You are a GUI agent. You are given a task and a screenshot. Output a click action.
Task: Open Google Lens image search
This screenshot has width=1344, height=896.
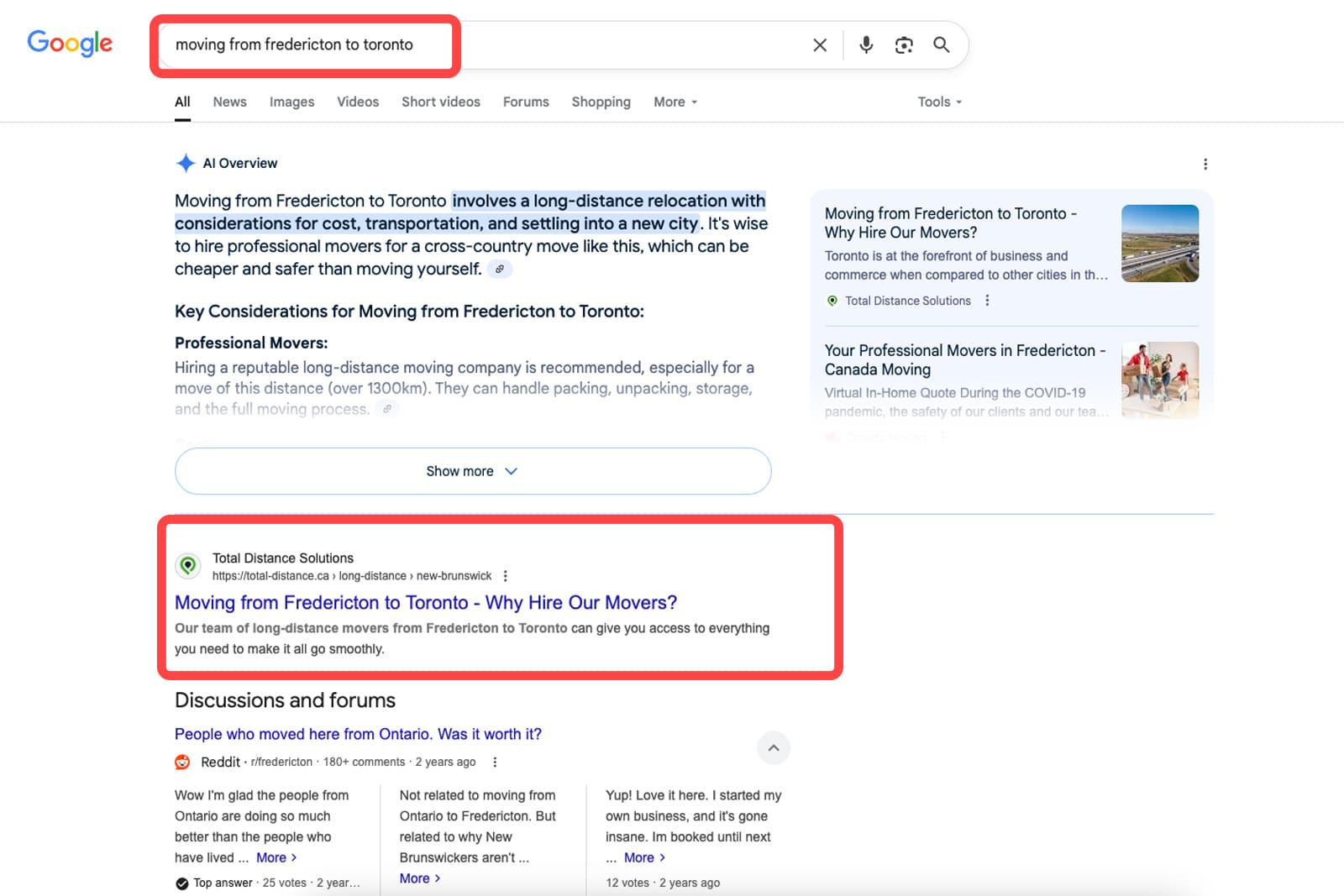pyautogui.click(x=904, y=45)
